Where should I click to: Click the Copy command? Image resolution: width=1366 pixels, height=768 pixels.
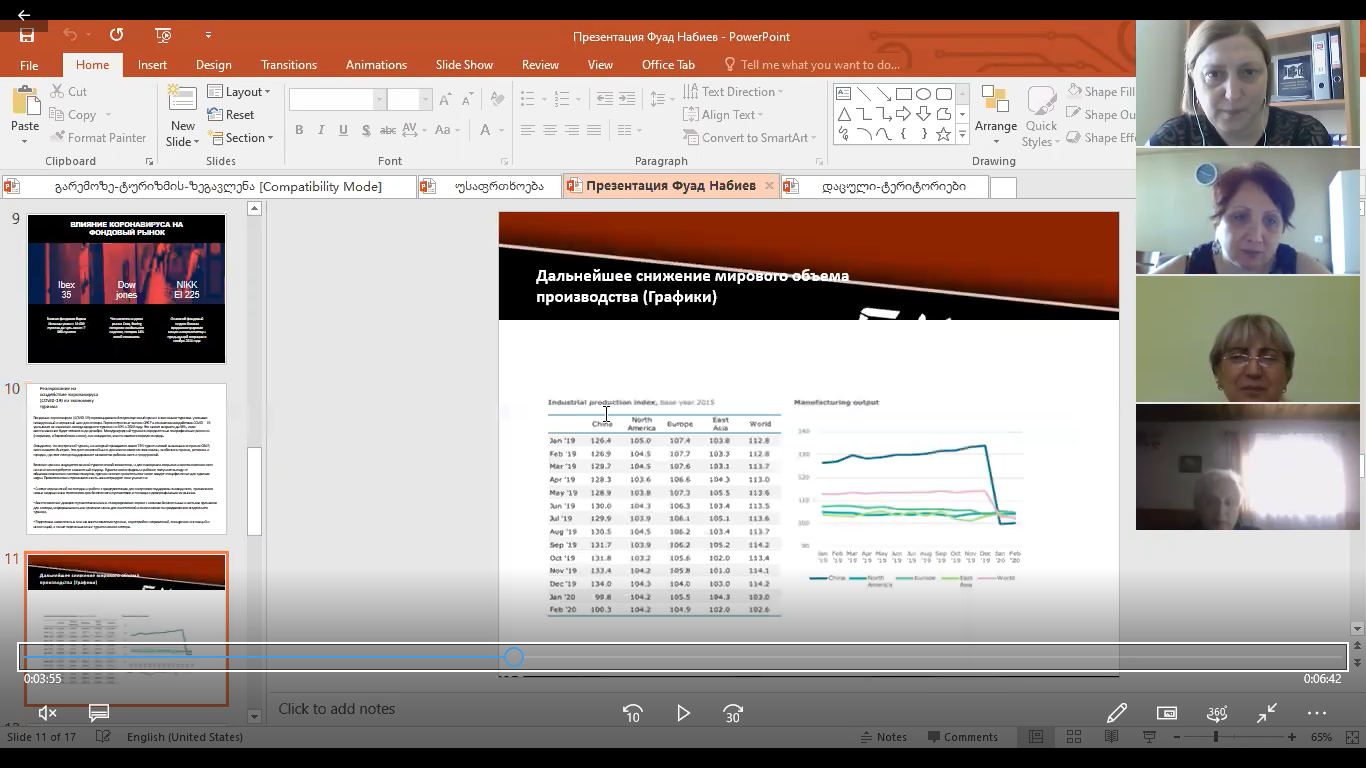click(80, 115)
